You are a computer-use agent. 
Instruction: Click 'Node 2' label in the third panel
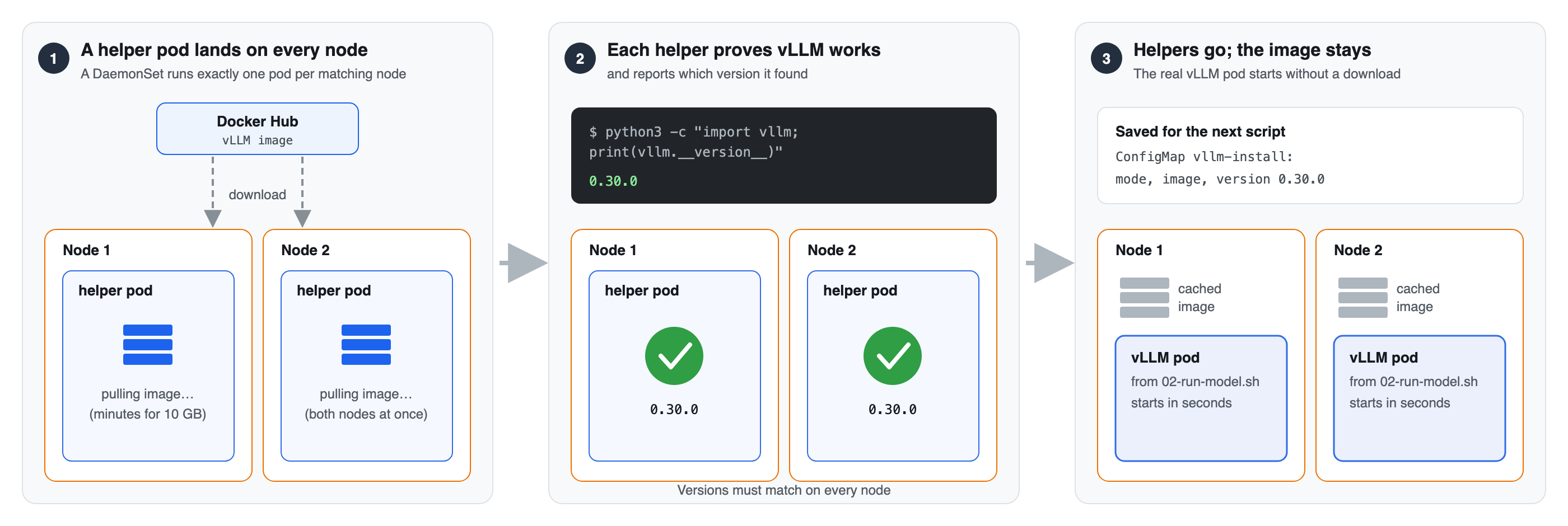(x=1357, y=250)
